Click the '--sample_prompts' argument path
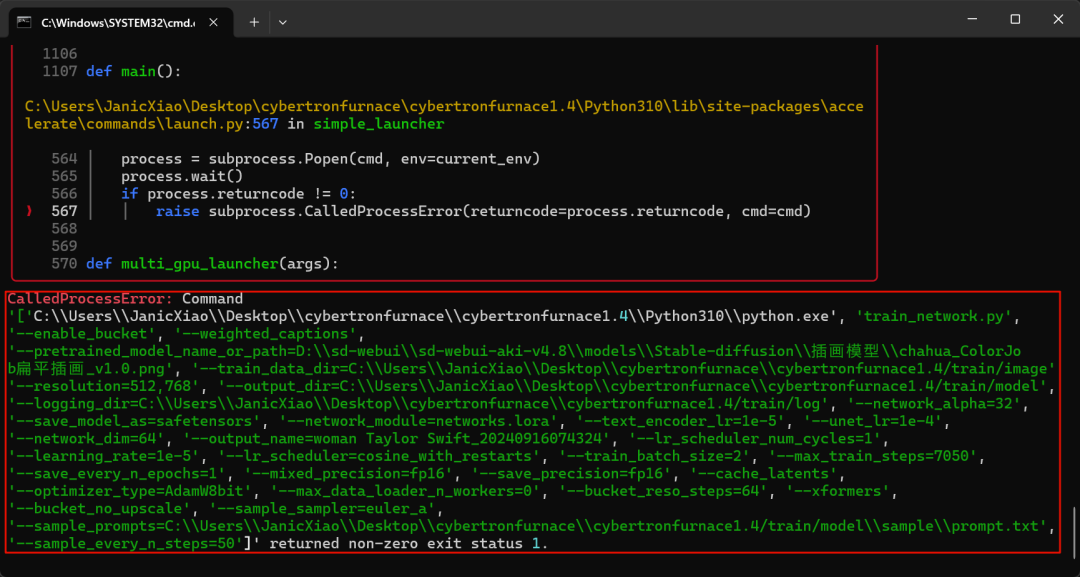The image size is (1080, 577). coord(527,526)
